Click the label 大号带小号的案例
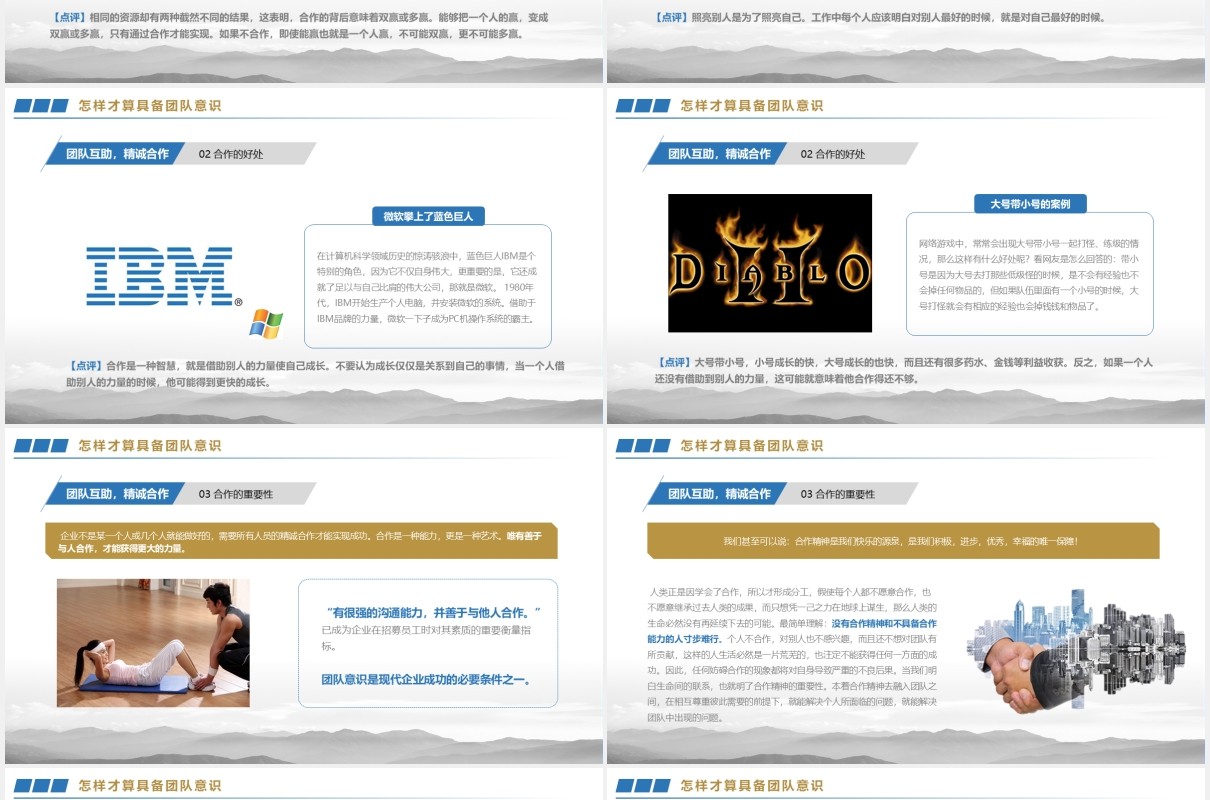Viewport: 1210px width, 800px height. coord(1030,203)
